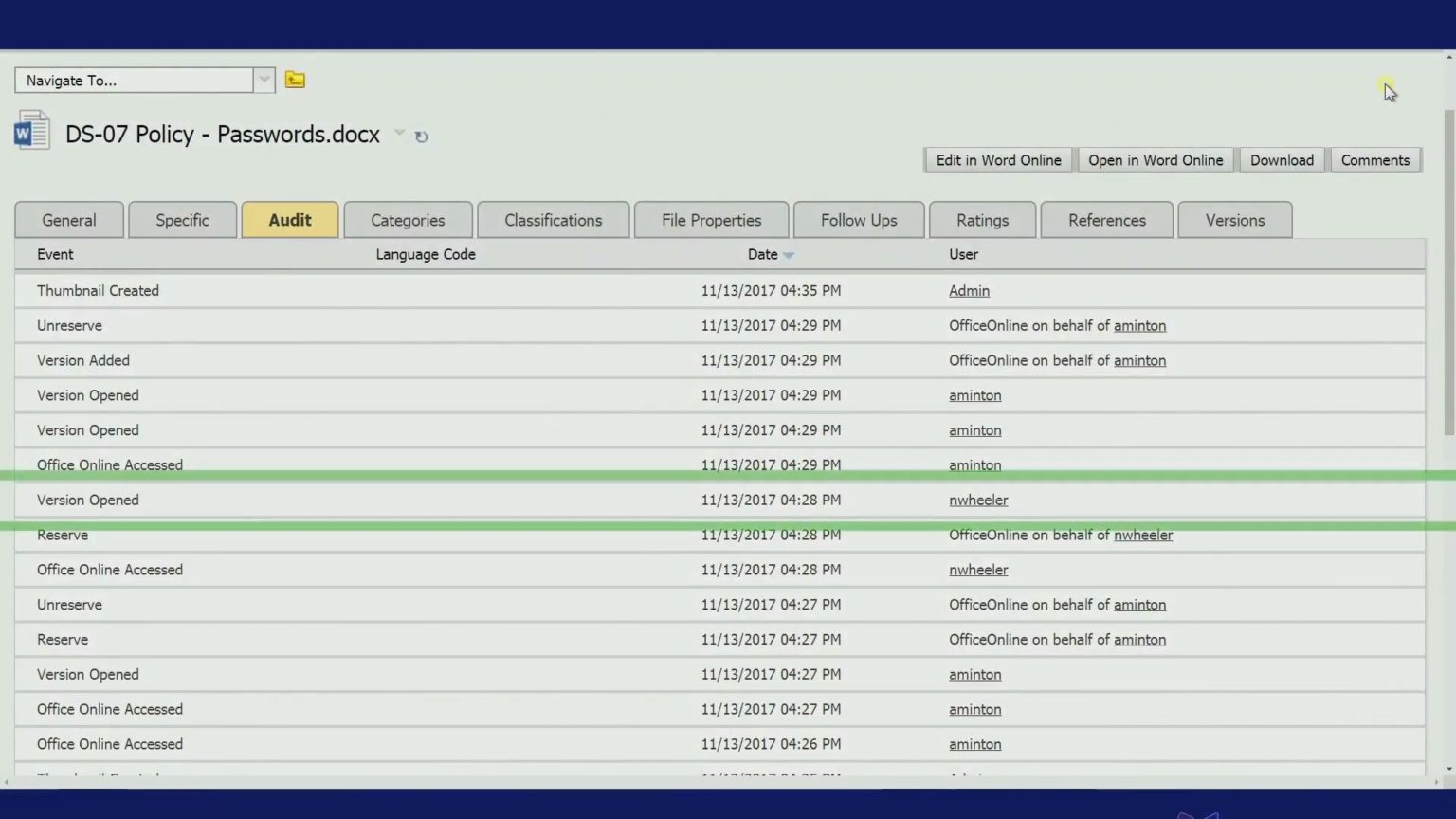Click Open in Word Online

click(x=1155, y=159)
